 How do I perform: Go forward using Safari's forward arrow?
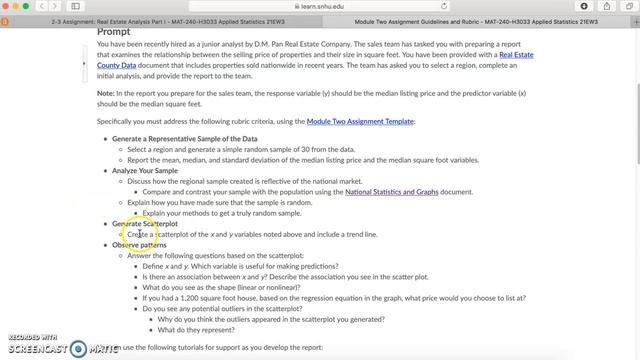[55, 6]
